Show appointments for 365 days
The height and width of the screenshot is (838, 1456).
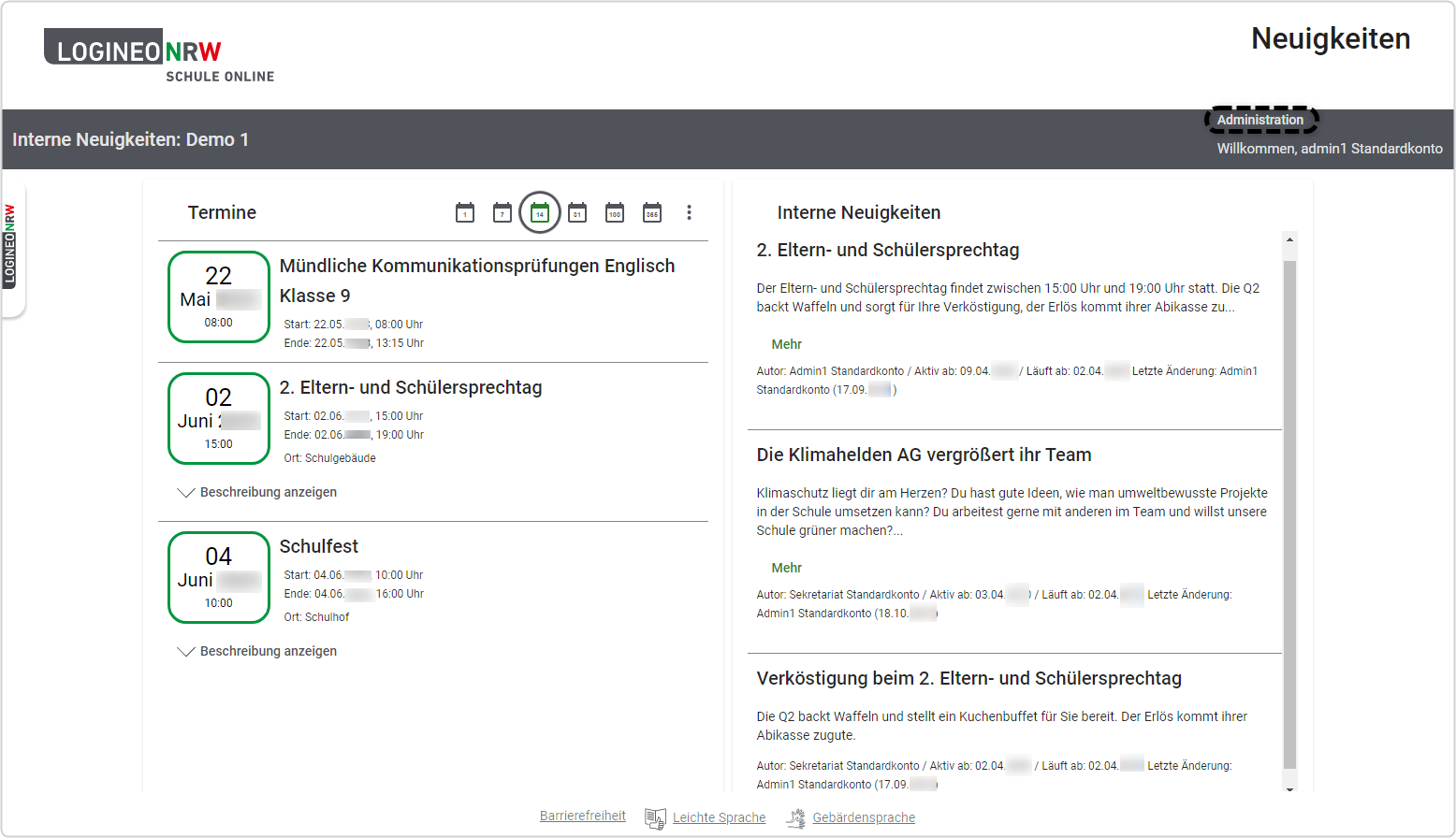[652, 212]
